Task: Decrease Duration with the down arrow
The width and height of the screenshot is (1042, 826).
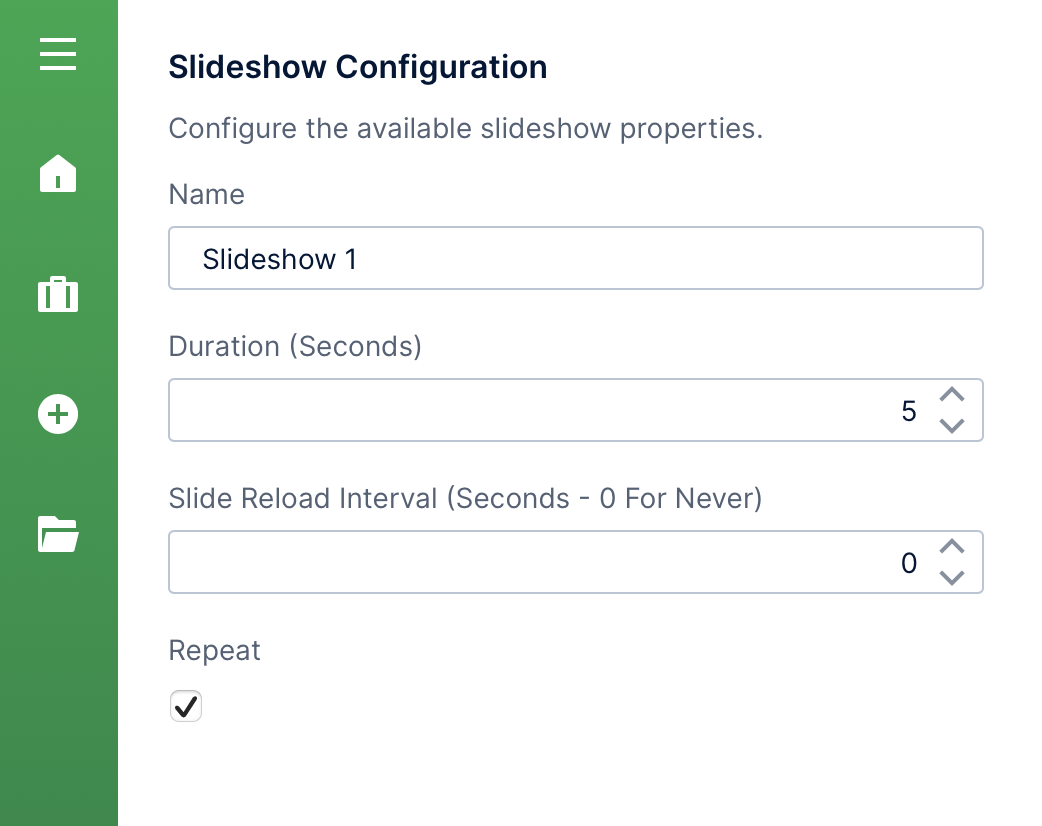Action: pos(952,426)
